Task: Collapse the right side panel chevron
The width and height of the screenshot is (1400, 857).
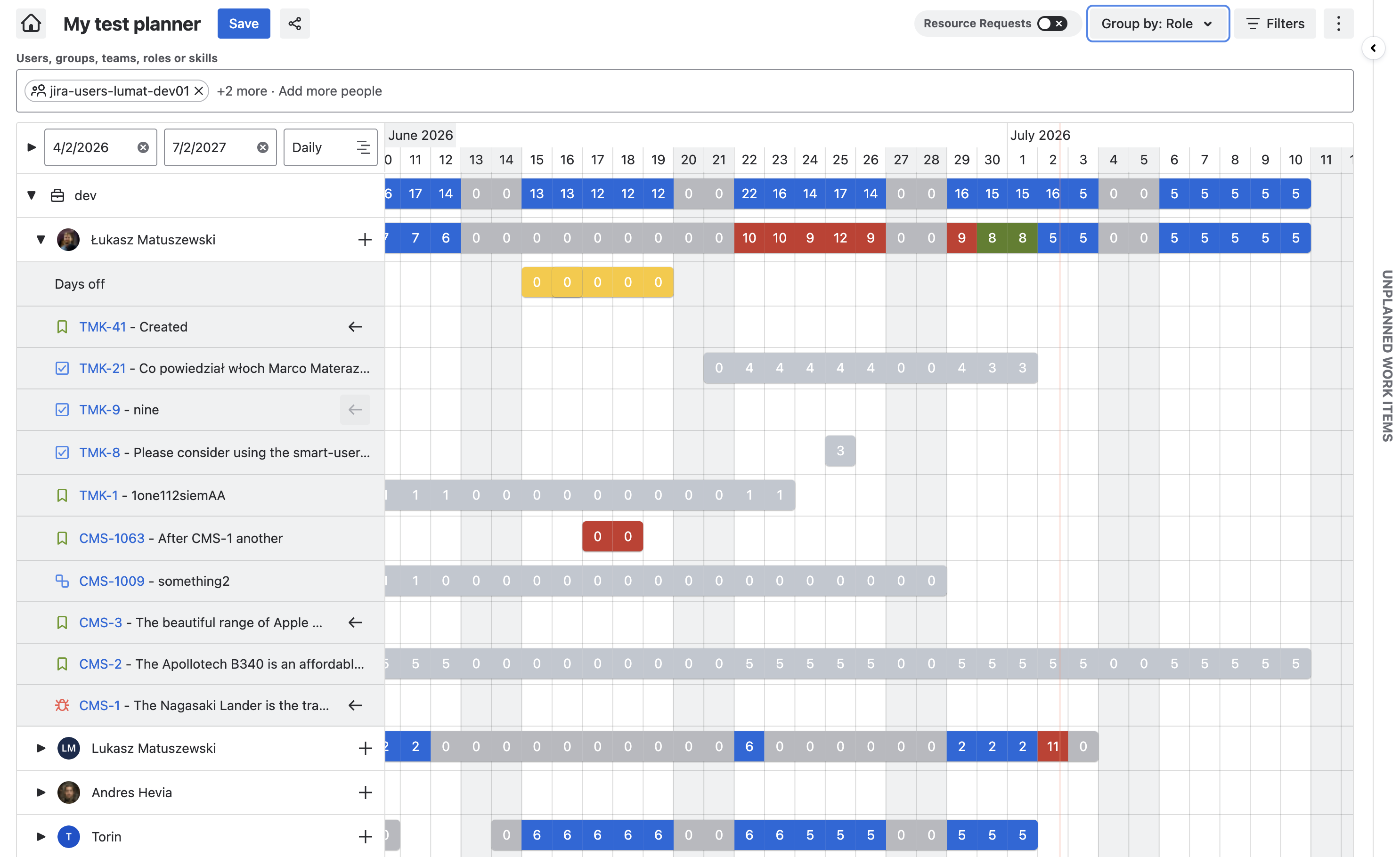Action: [x=1373, y=48]
